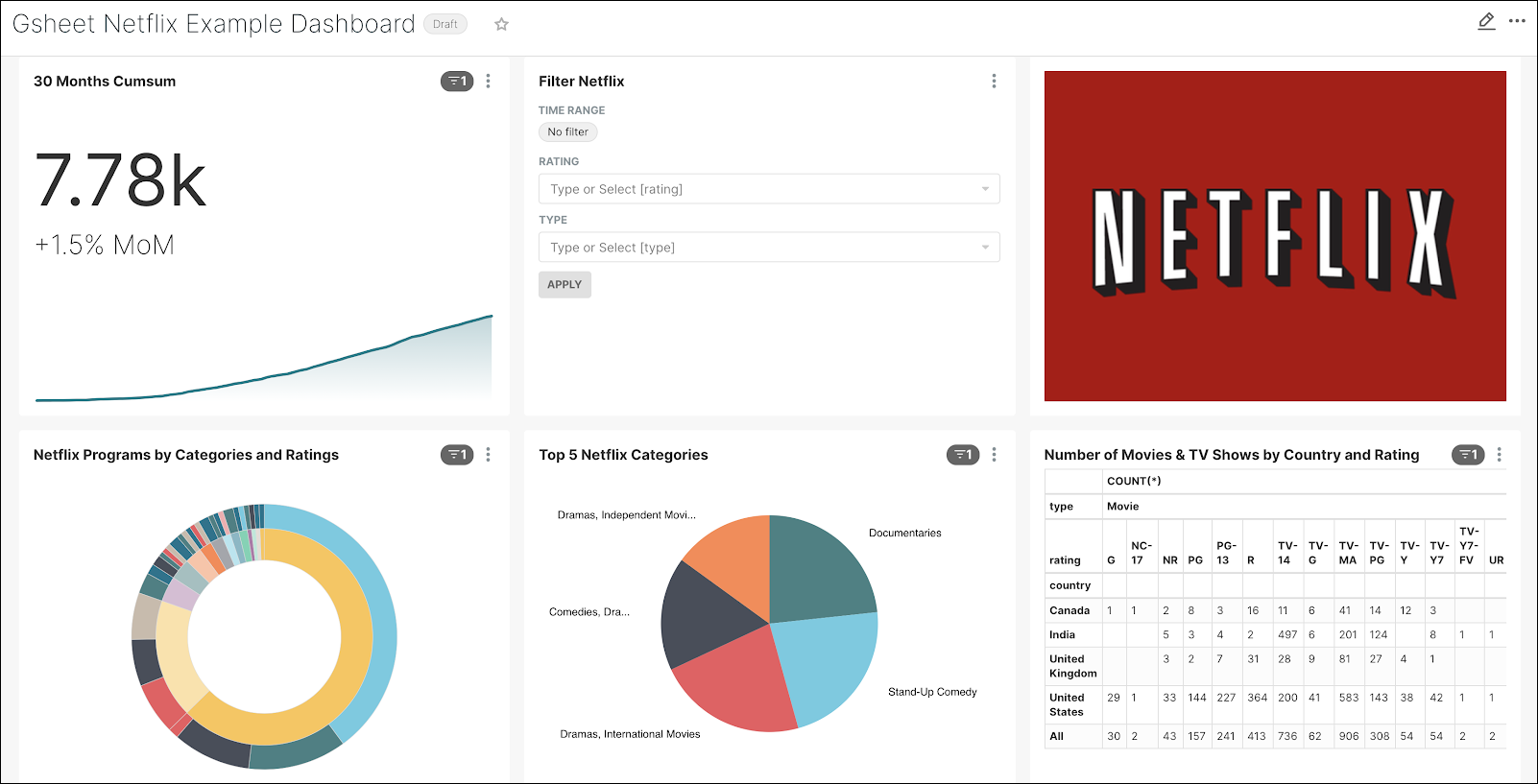1538x784 pixels.
Task: Click the All totals row label
Action: pyautogui.click(x=1056, y=736)
